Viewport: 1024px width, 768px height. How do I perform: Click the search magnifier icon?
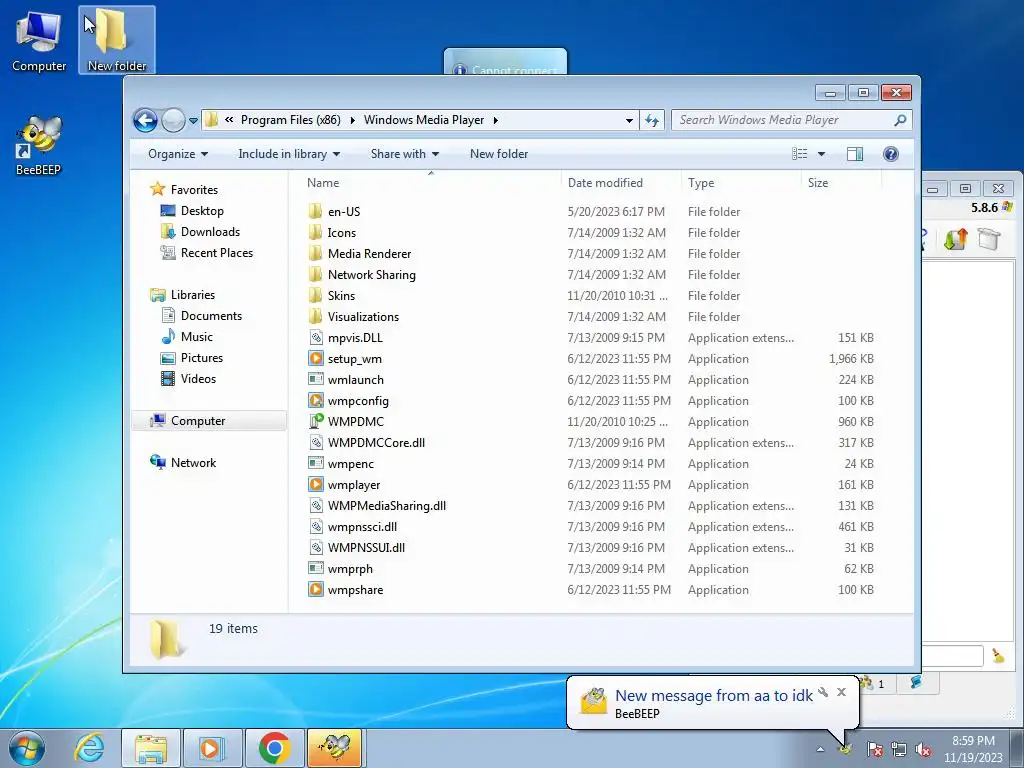tap(900, 120)
